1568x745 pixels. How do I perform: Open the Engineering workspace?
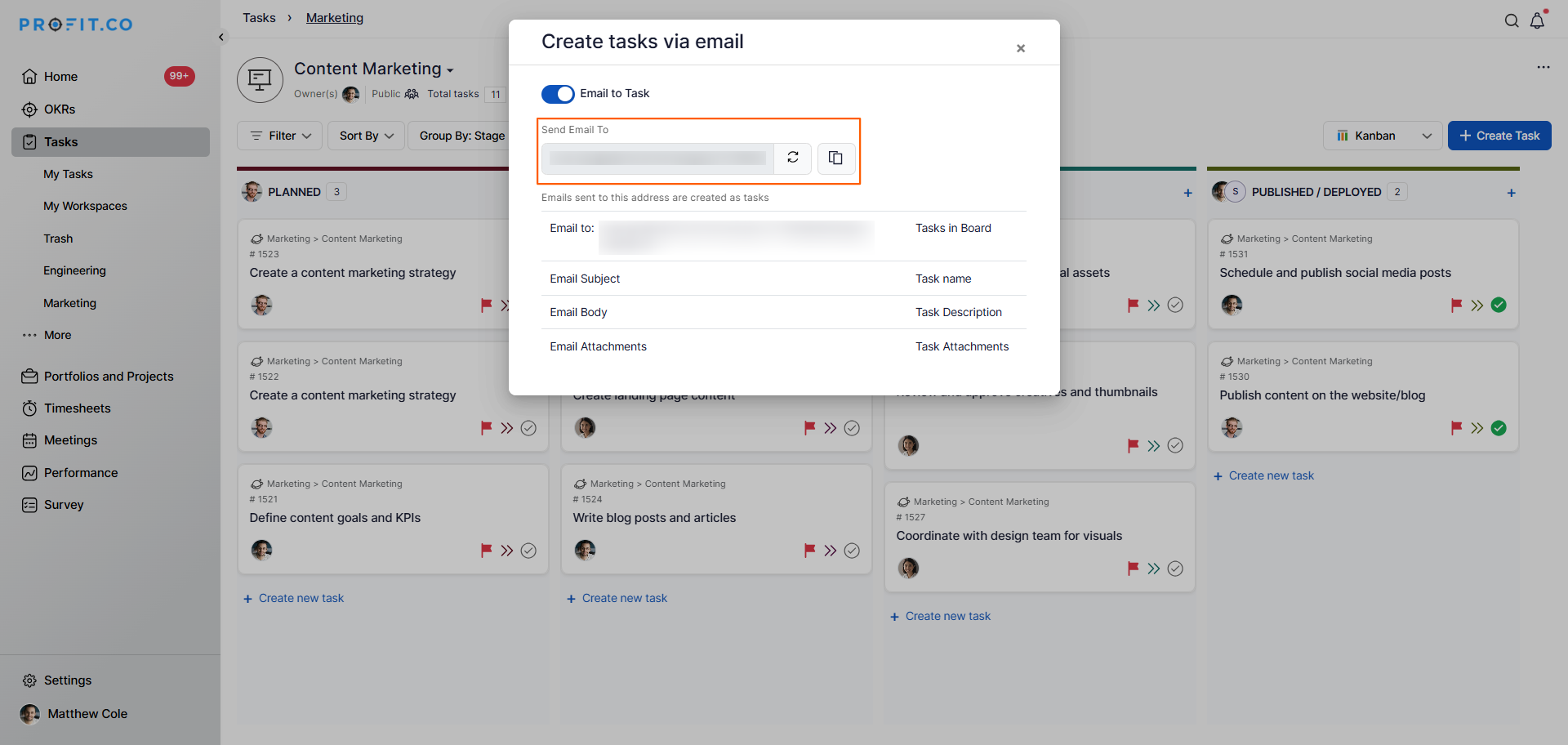click(75, 270)
